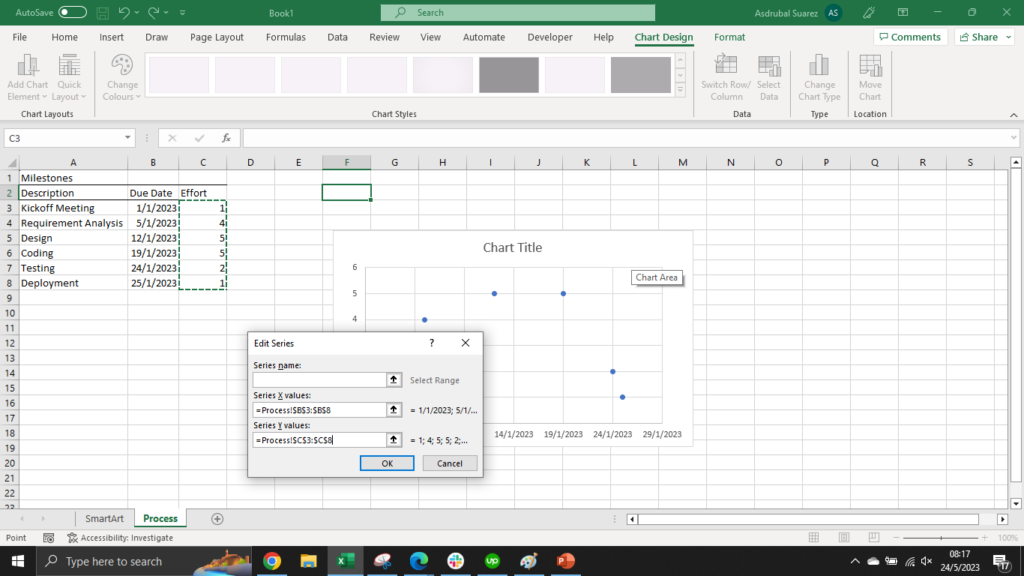Cancel the Edit Series dialog

point(449,463)
